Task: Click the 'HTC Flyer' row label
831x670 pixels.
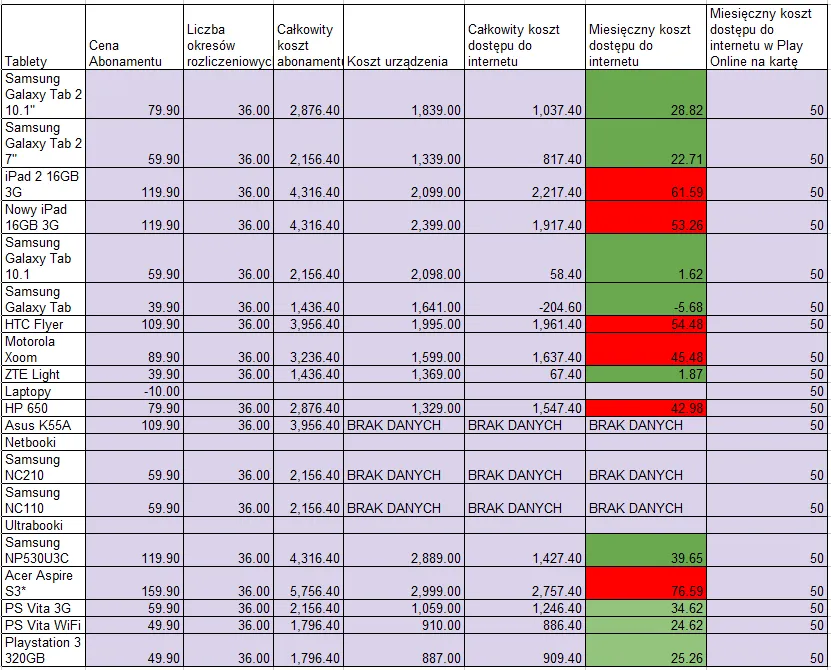Action: coord(43,324)
